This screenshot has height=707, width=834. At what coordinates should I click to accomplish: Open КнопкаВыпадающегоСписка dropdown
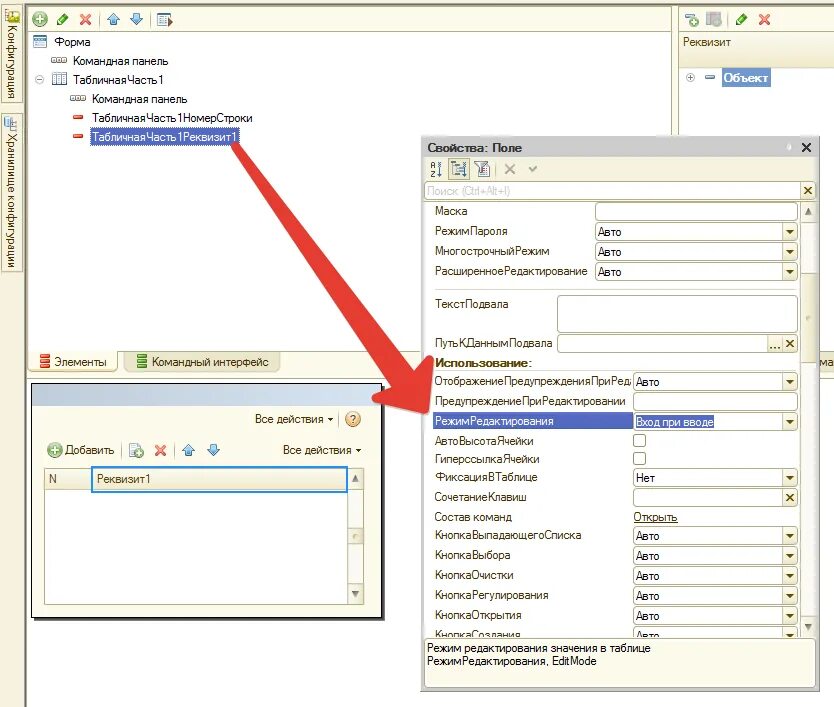(x=790, y=536)
